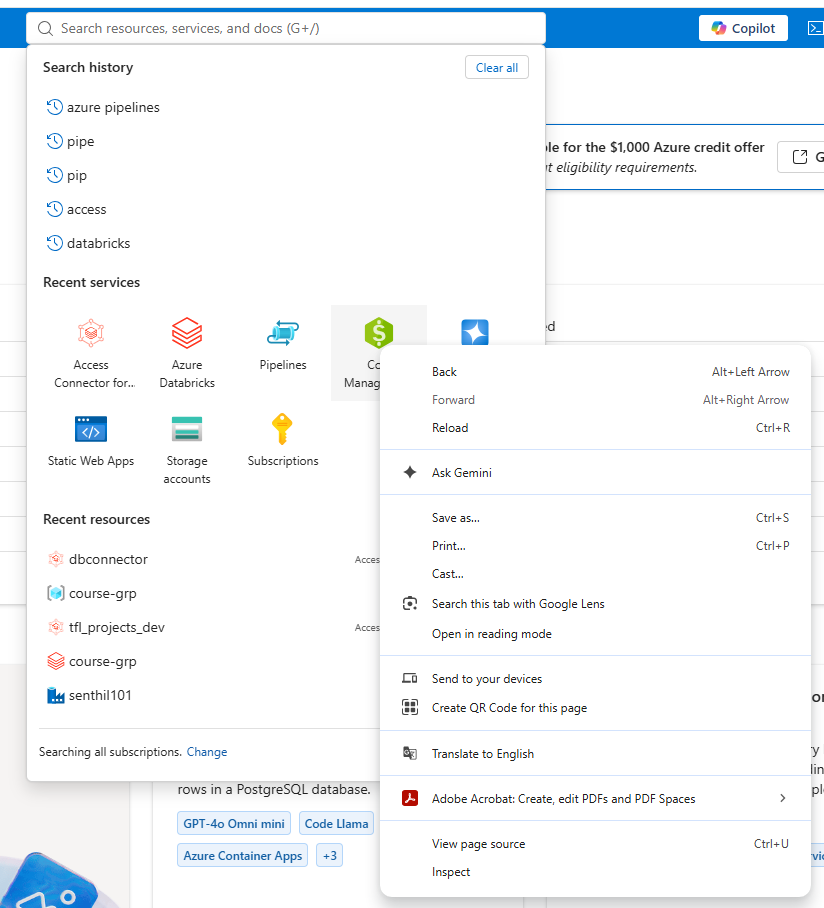Click the Adobe Acrobat icon in menu
Viewport: 824px width, 908px height.
pos(410,799)
